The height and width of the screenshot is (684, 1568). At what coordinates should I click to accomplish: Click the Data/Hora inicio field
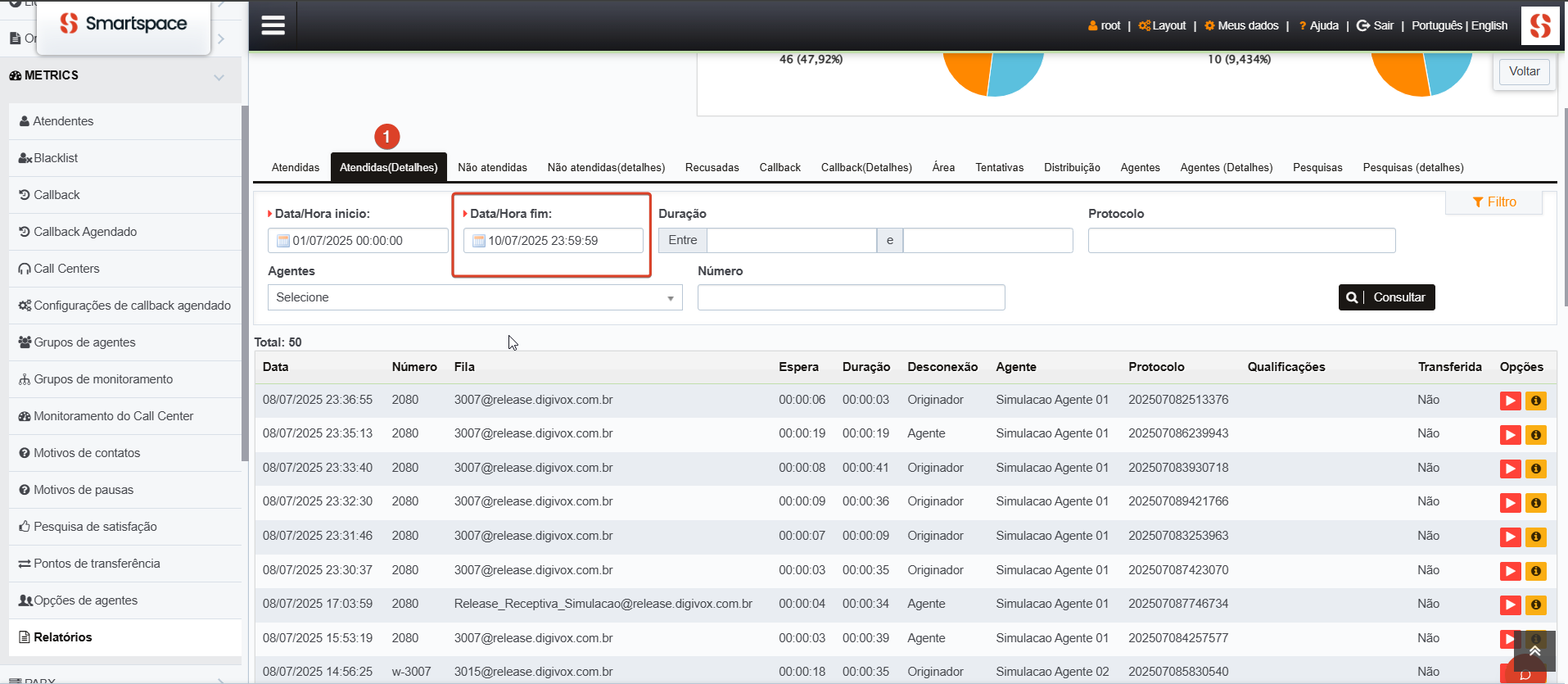click(x=358, y=241)
